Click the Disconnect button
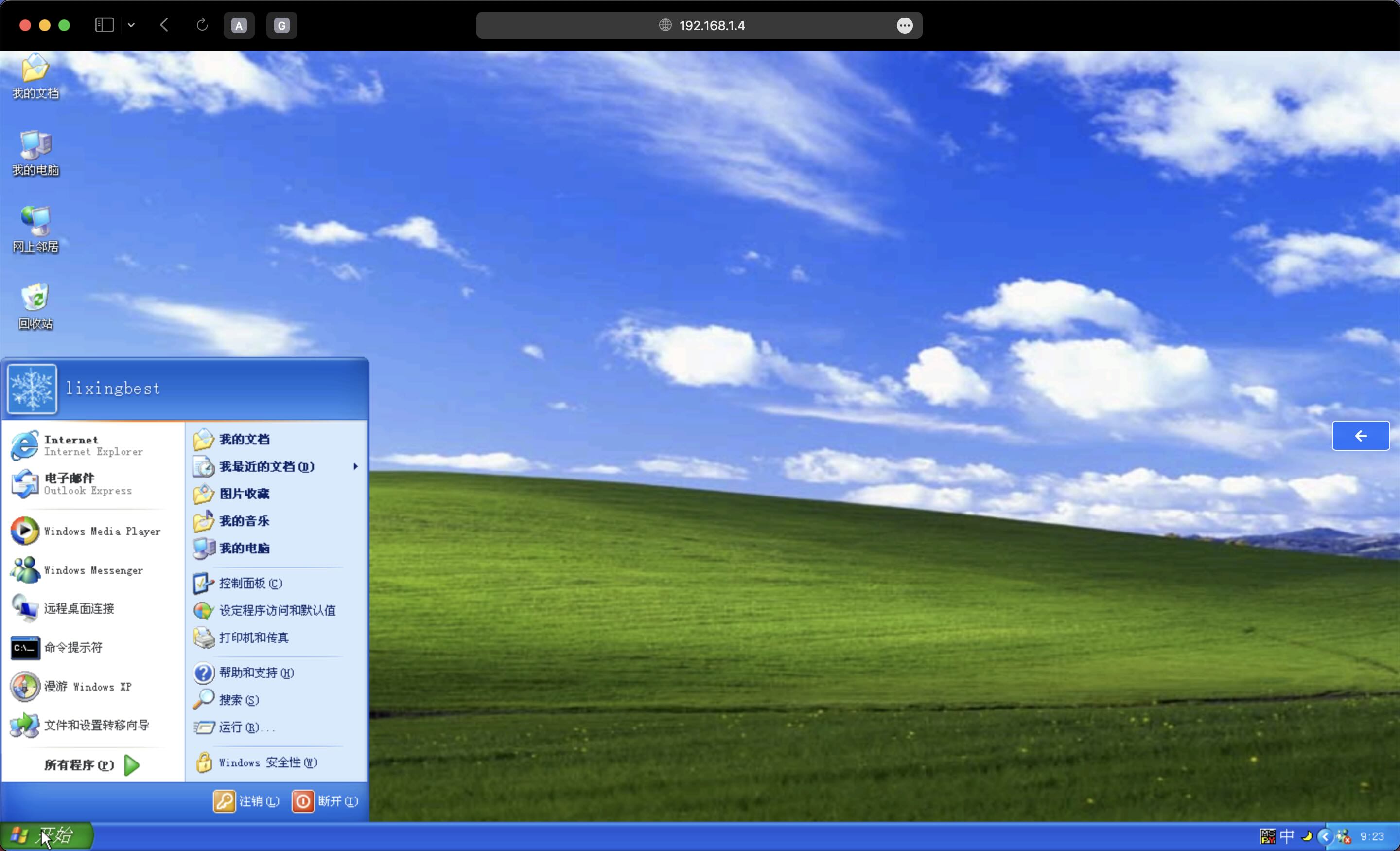1400x851 pixels. pyautogui.click(x=325, y=801)
